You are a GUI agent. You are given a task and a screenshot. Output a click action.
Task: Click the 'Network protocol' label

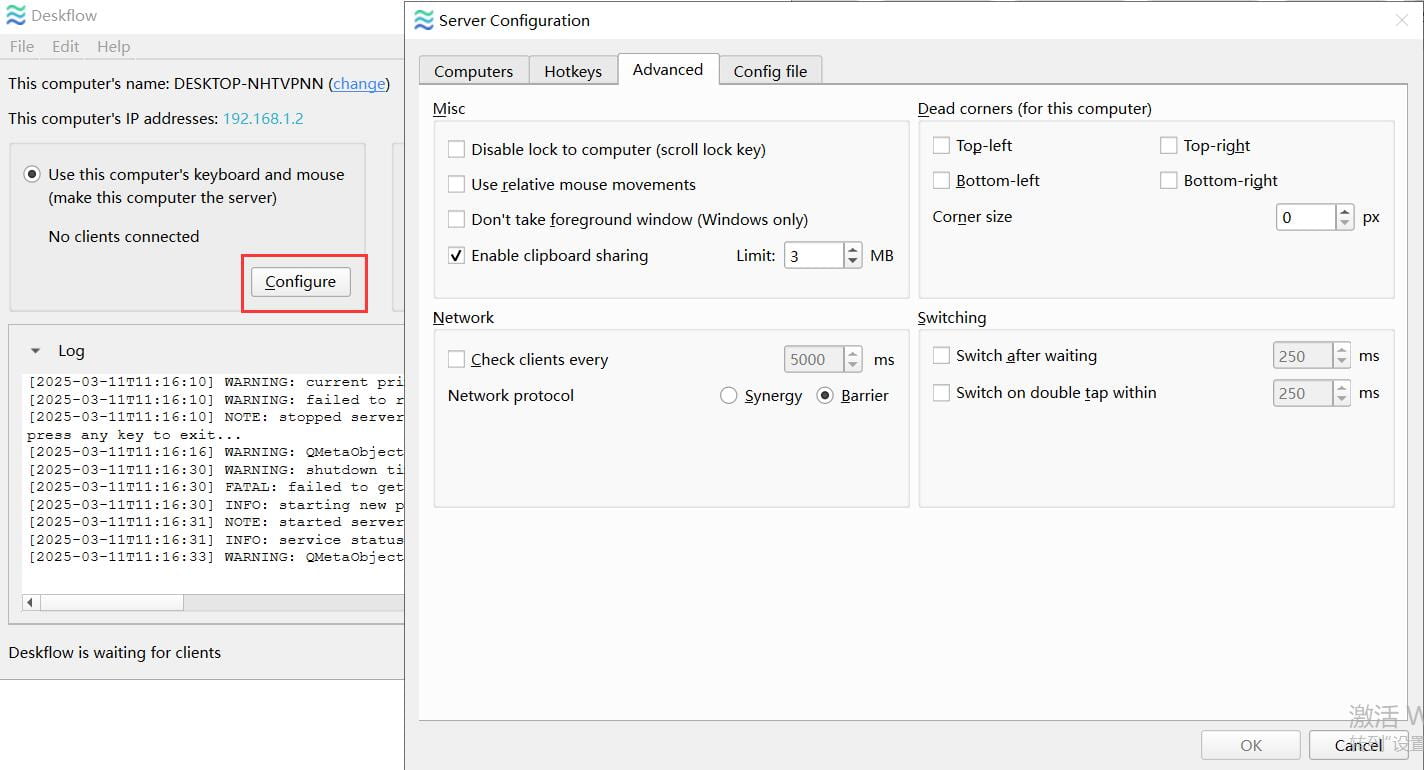pos(511,395)
